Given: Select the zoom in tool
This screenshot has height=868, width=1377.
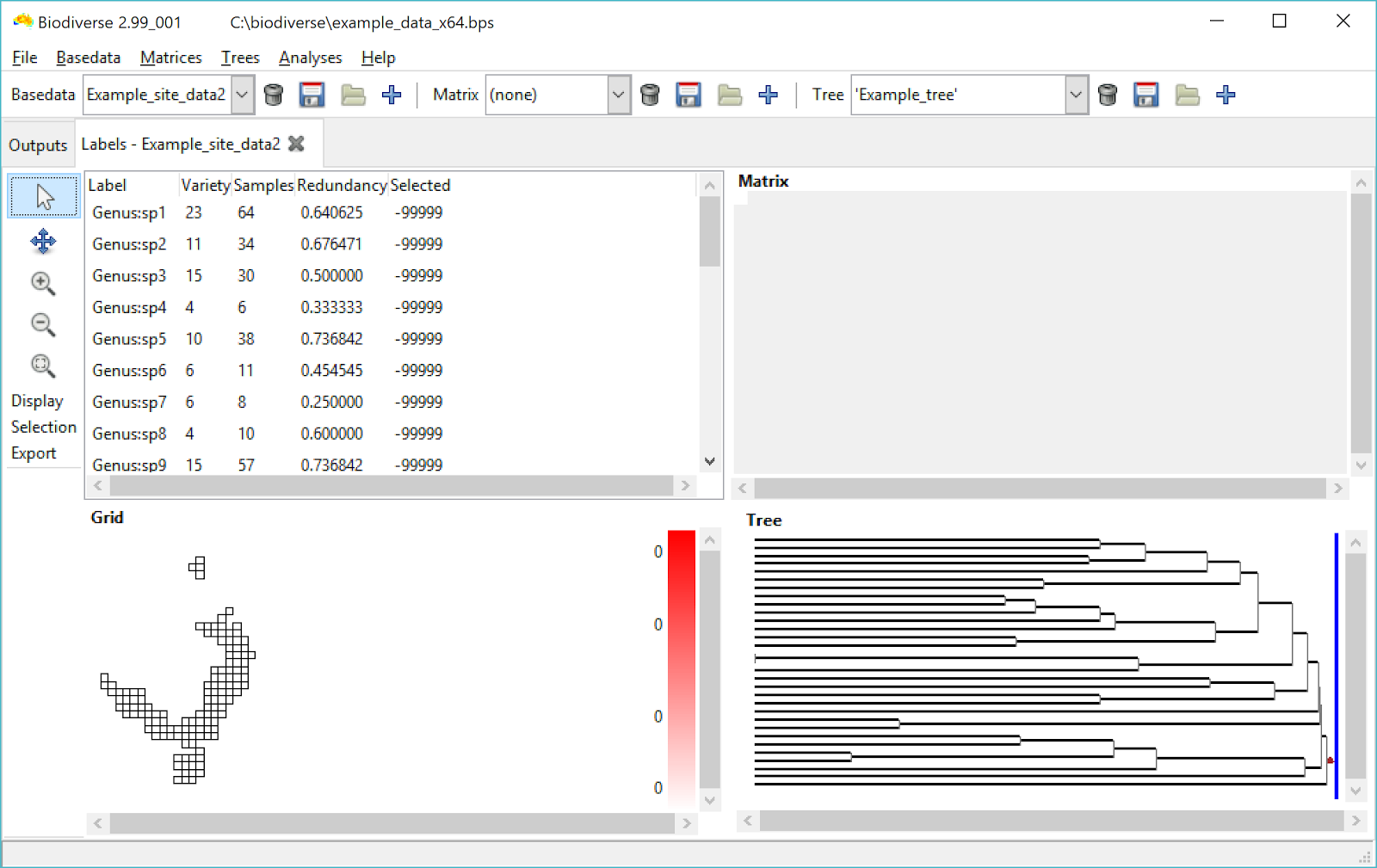Looking at the screenshot, I should (43, 283).
